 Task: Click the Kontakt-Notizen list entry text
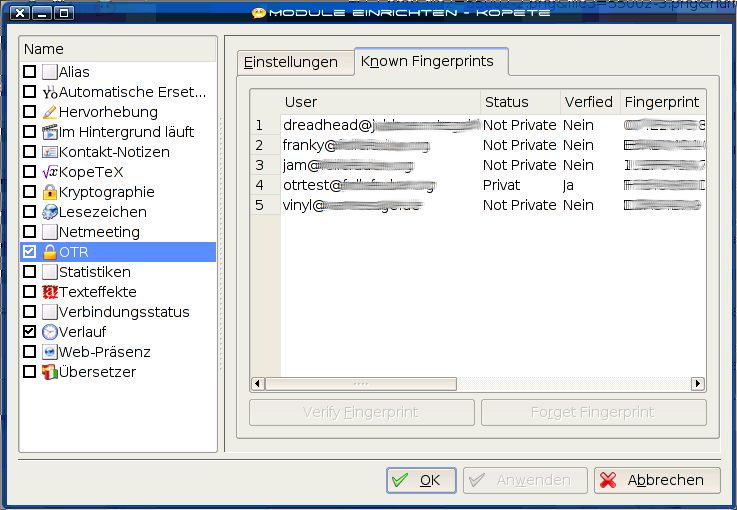click(114, 152)
